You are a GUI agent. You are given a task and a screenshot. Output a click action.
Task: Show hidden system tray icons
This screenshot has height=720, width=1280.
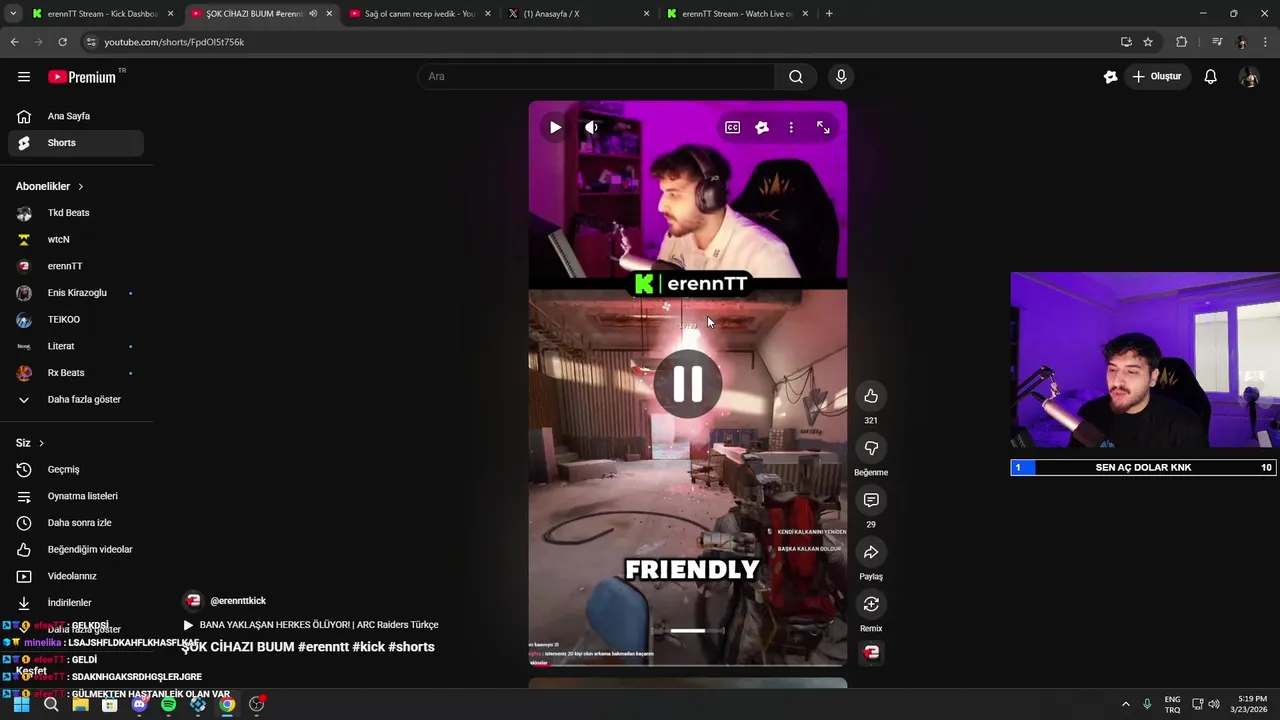click(1125, 704)
